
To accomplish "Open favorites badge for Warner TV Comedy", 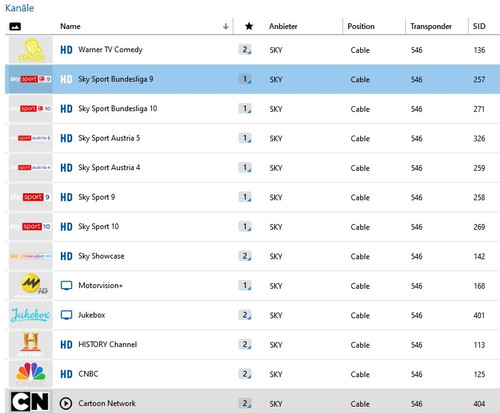I will pyautogui.click(x=245, y=50).
